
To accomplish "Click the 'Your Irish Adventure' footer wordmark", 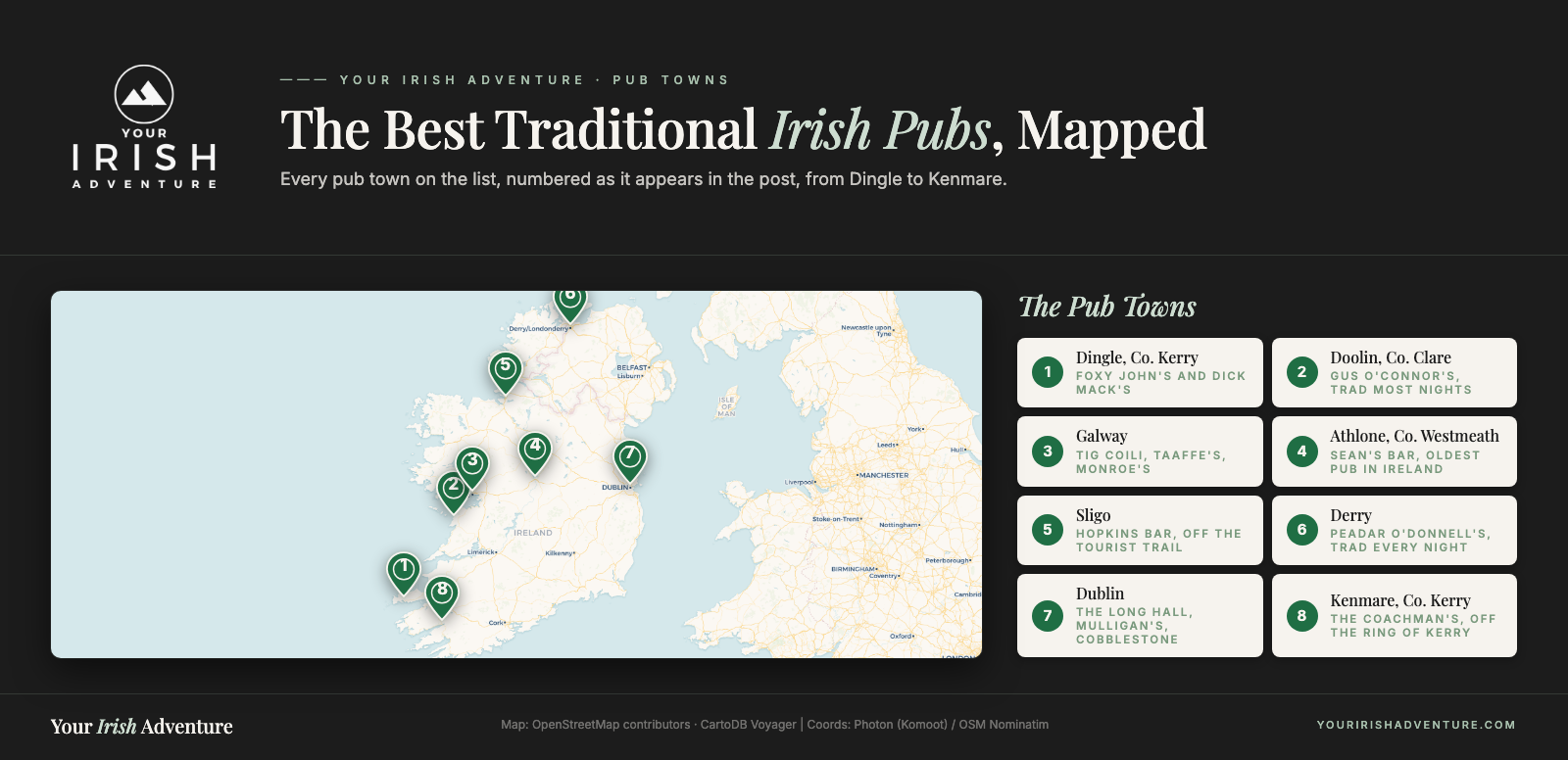I will click(x=142, y=727).
